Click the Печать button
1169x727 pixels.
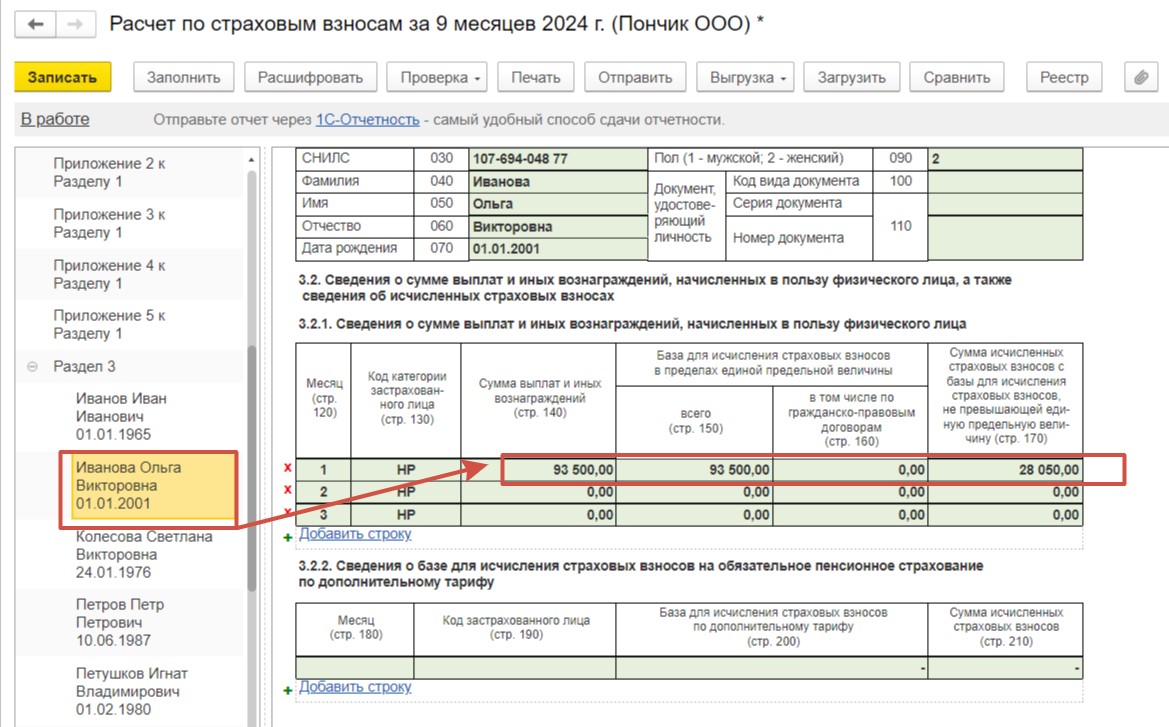click(535, 78)
